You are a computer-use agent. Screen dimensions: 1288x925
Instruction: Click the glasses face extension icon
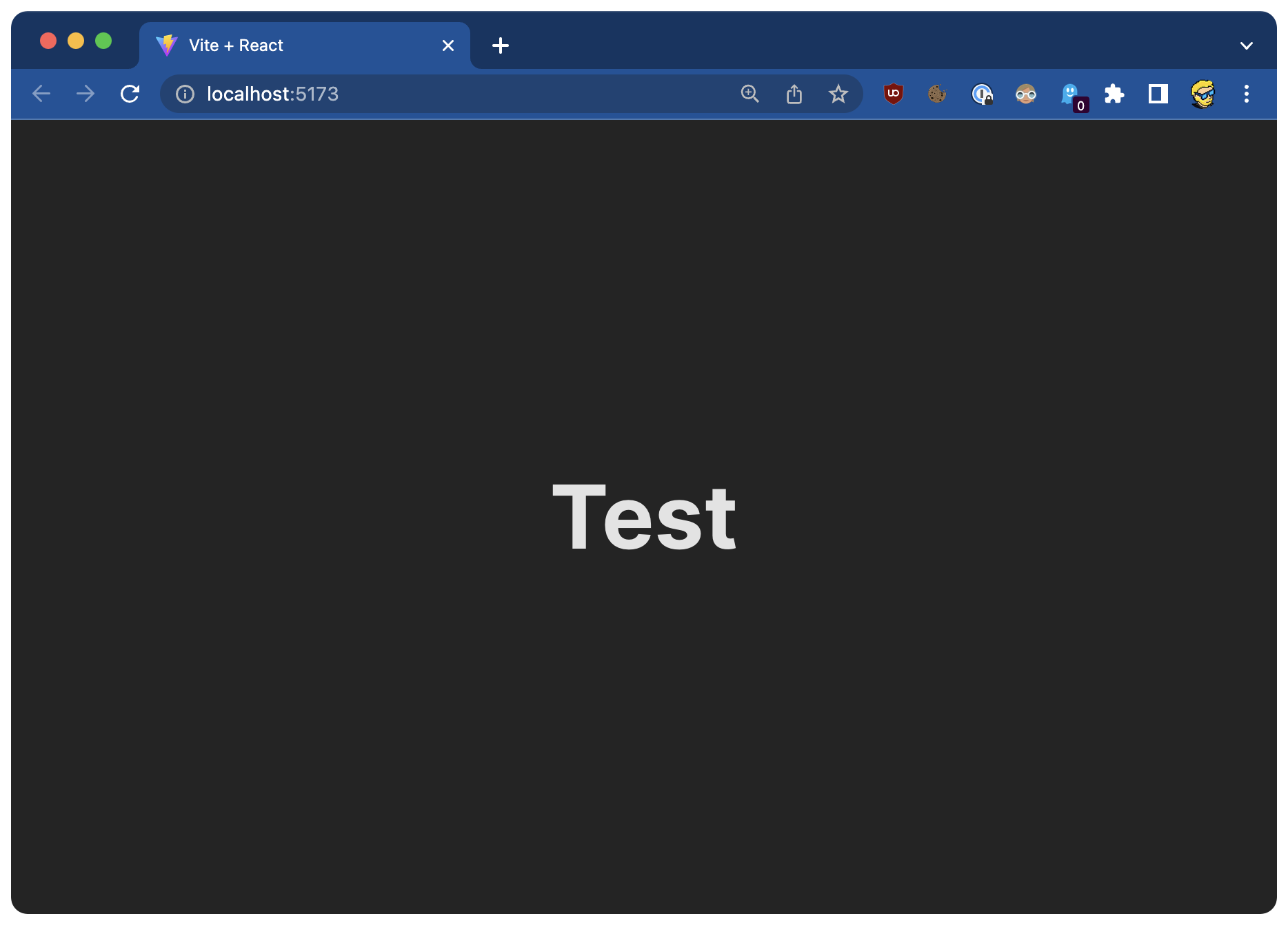(1025, 94)
